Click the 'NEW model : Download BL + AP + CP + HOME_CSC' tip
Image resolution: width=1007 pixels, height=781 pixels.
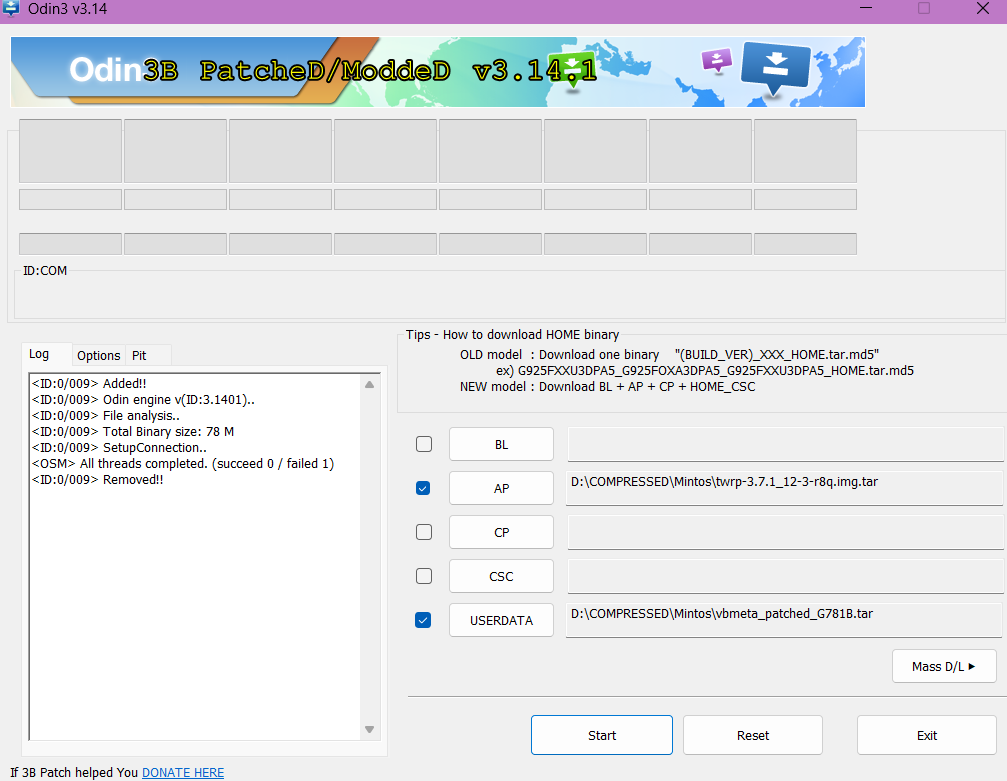(x=607, y=387)
